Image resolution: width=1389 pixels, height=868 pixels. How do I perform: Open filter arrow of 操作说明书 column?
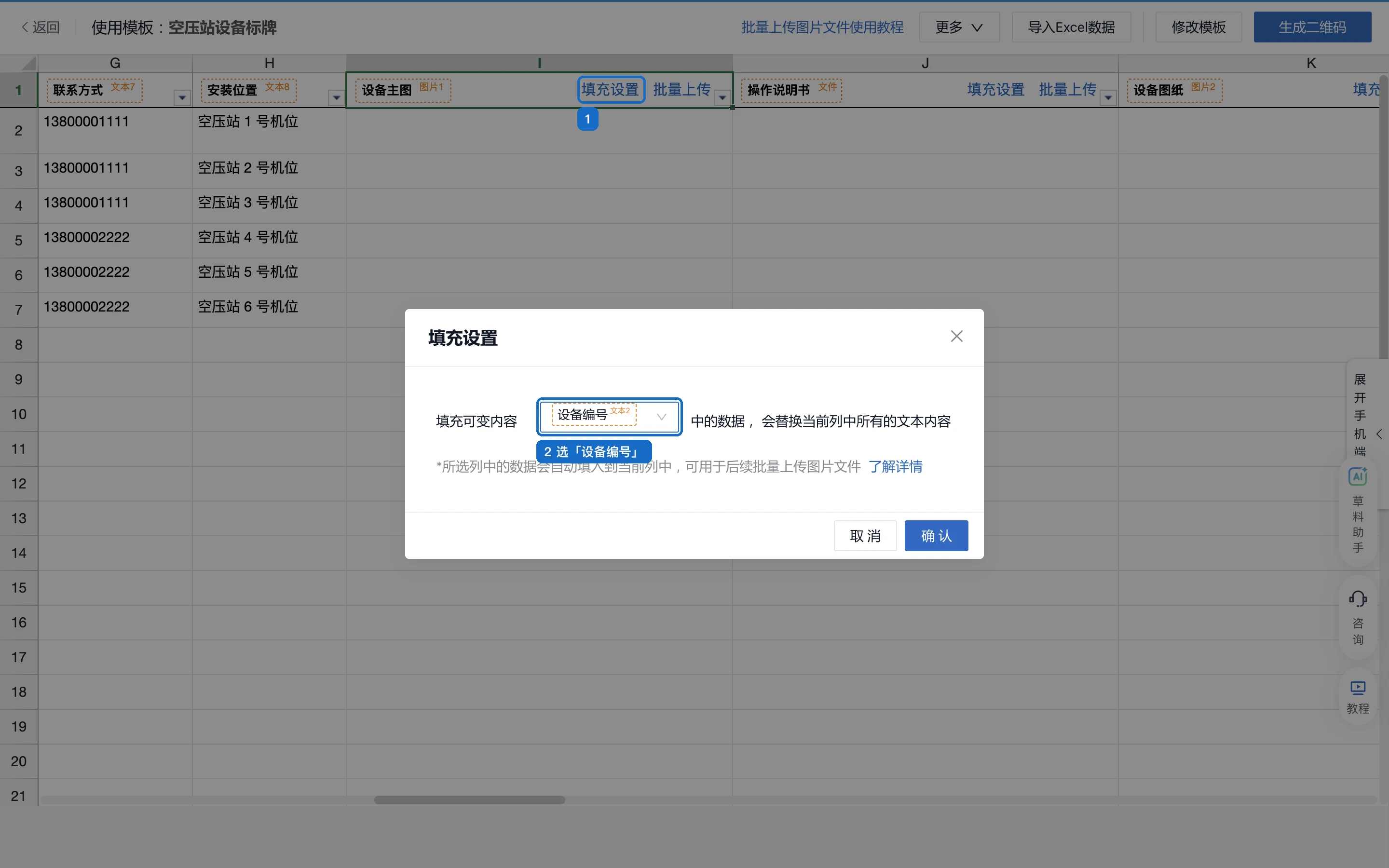tap(1108, 97)
